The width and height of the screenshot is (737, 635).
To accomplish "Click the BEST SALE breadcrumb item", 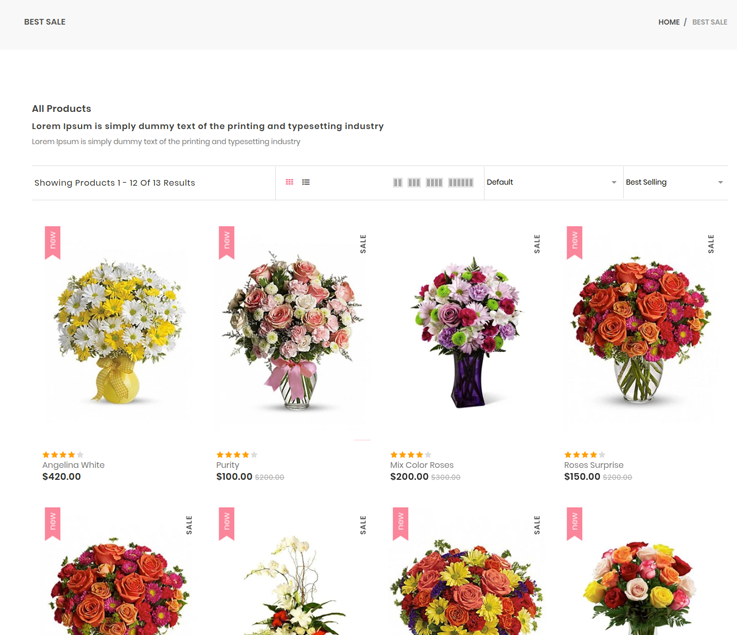I will click(709, 22).
